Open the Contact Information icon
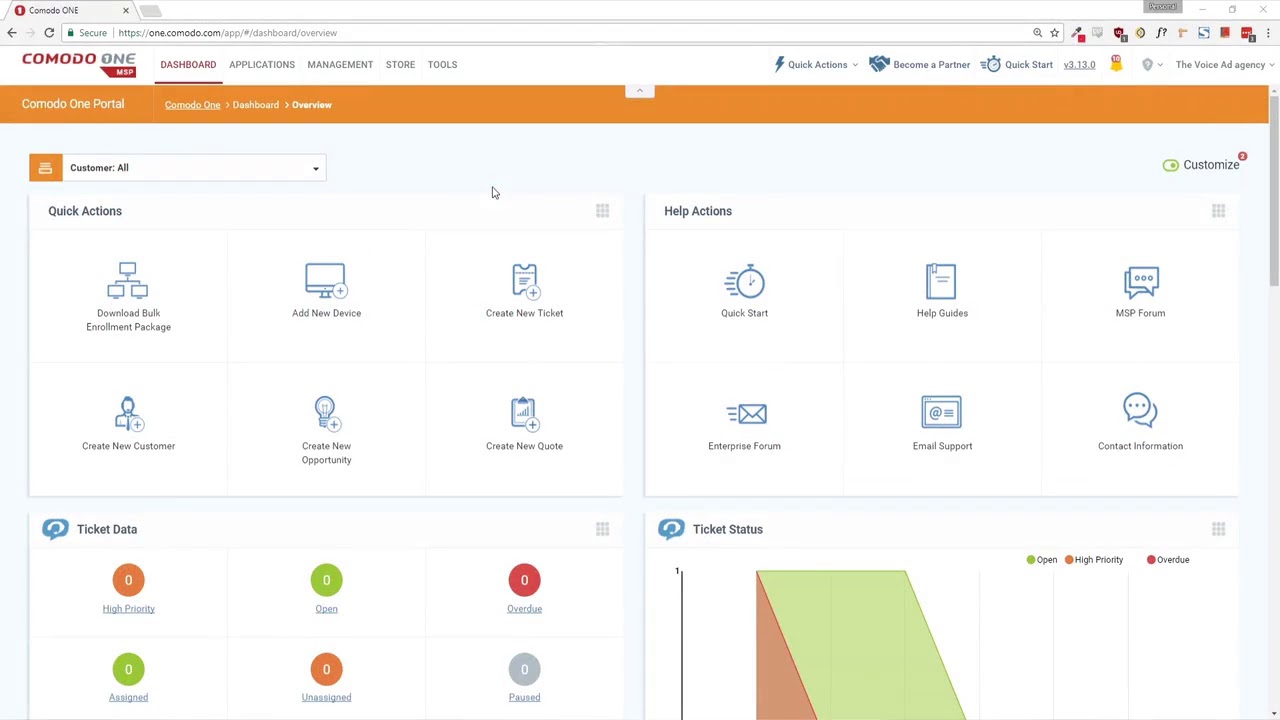Image resolution: width=1280 pixels, height=720 pixels. 1140,411
